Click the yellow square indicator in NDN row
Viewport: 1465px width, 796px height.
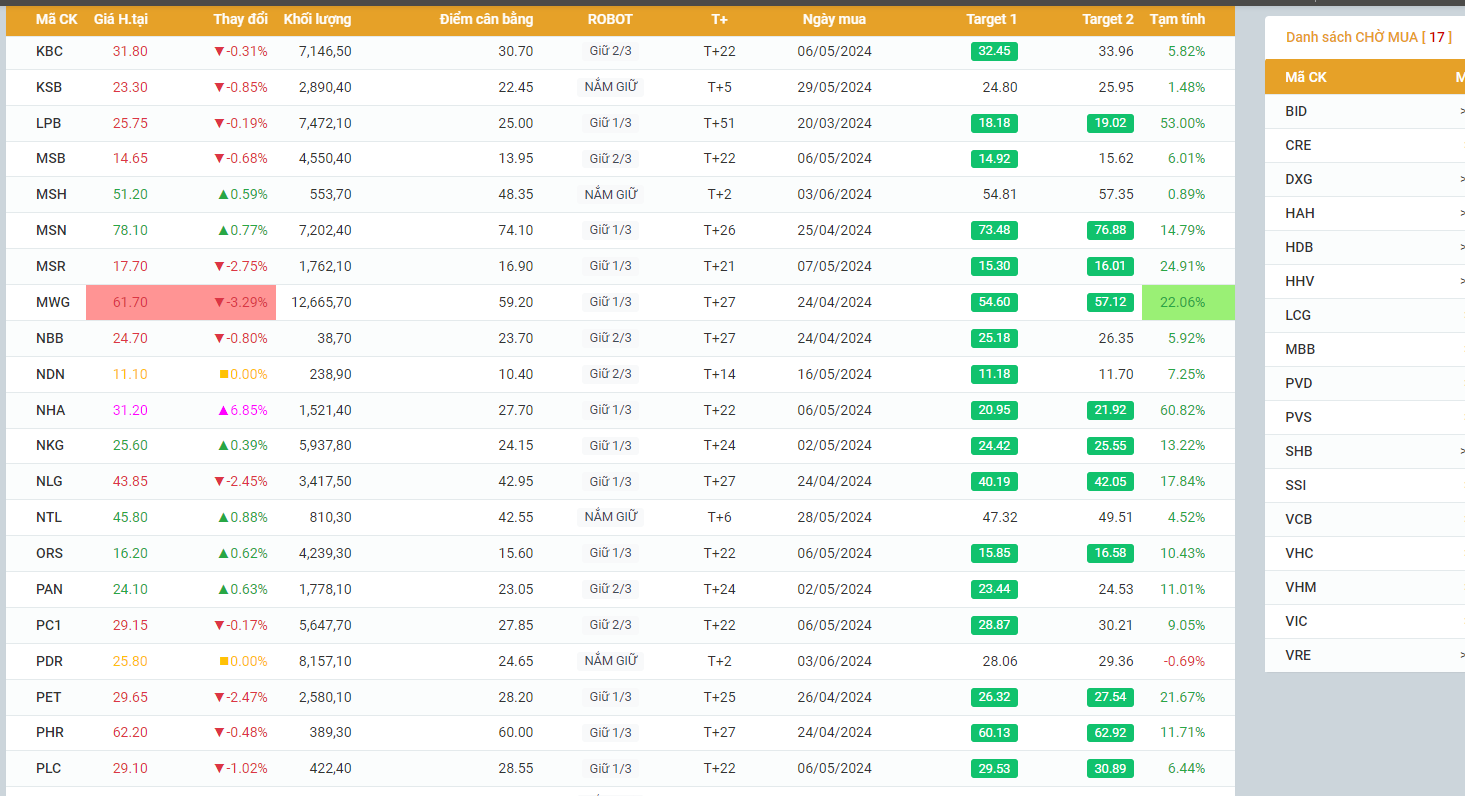[x=224, y=374]
